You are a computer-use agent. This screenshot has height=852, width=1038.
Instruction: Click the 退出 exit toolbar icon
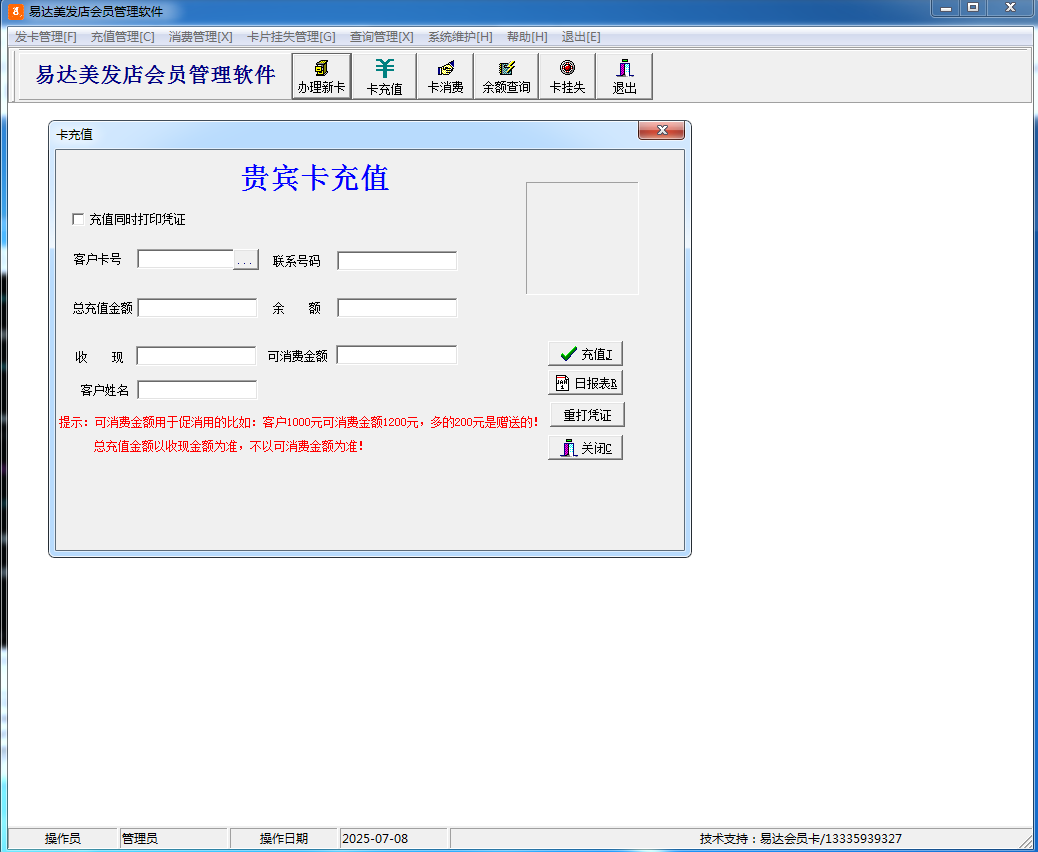pos(624,76)
